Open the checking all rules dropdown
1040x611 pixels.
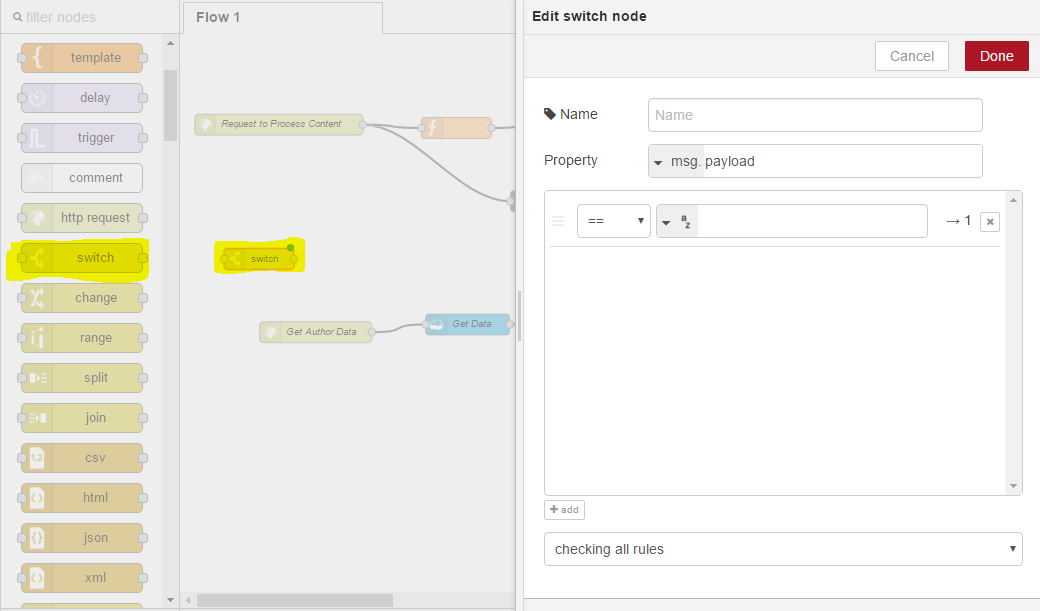783,549
